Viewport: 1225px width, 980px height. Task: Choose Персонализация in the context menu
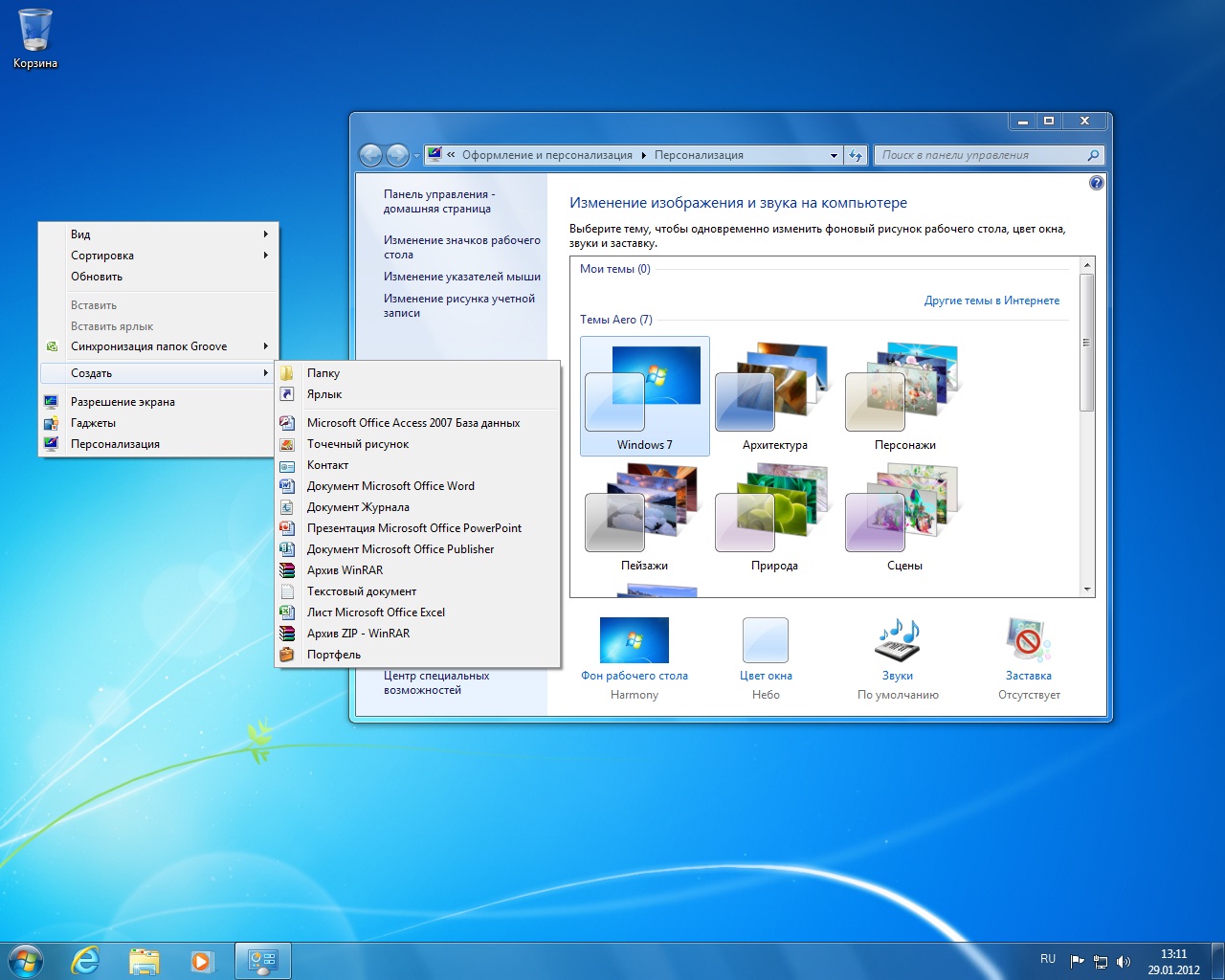[159, 444]
